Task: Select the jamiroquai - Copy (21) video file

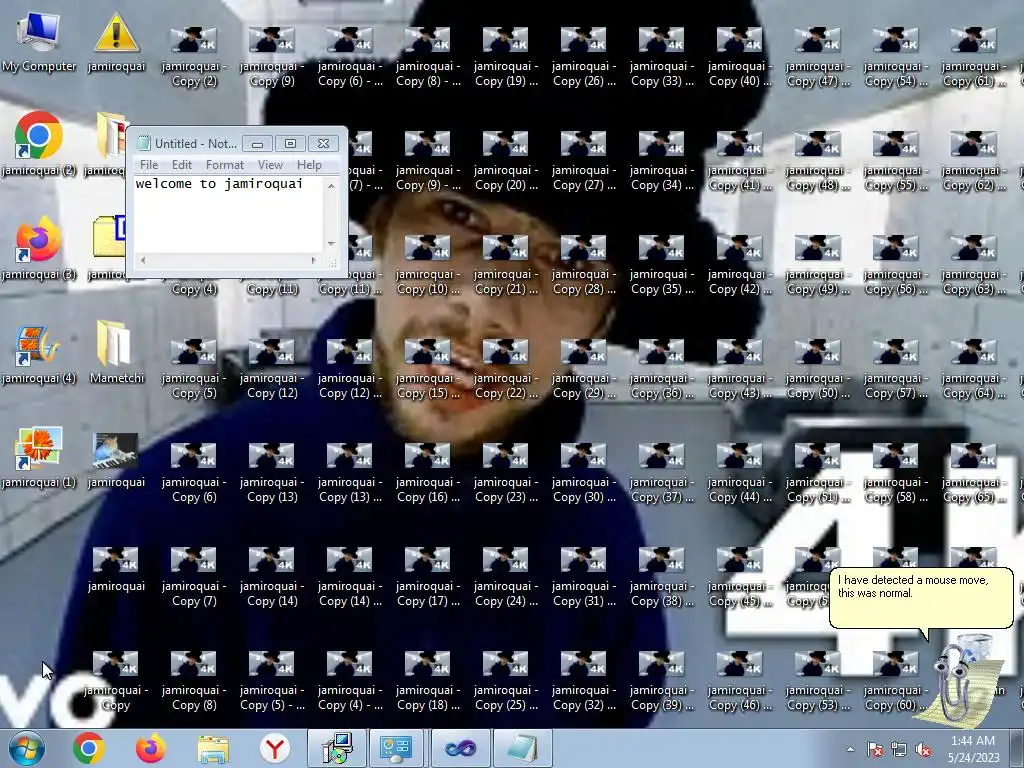Action: click(x=506, y=265)
